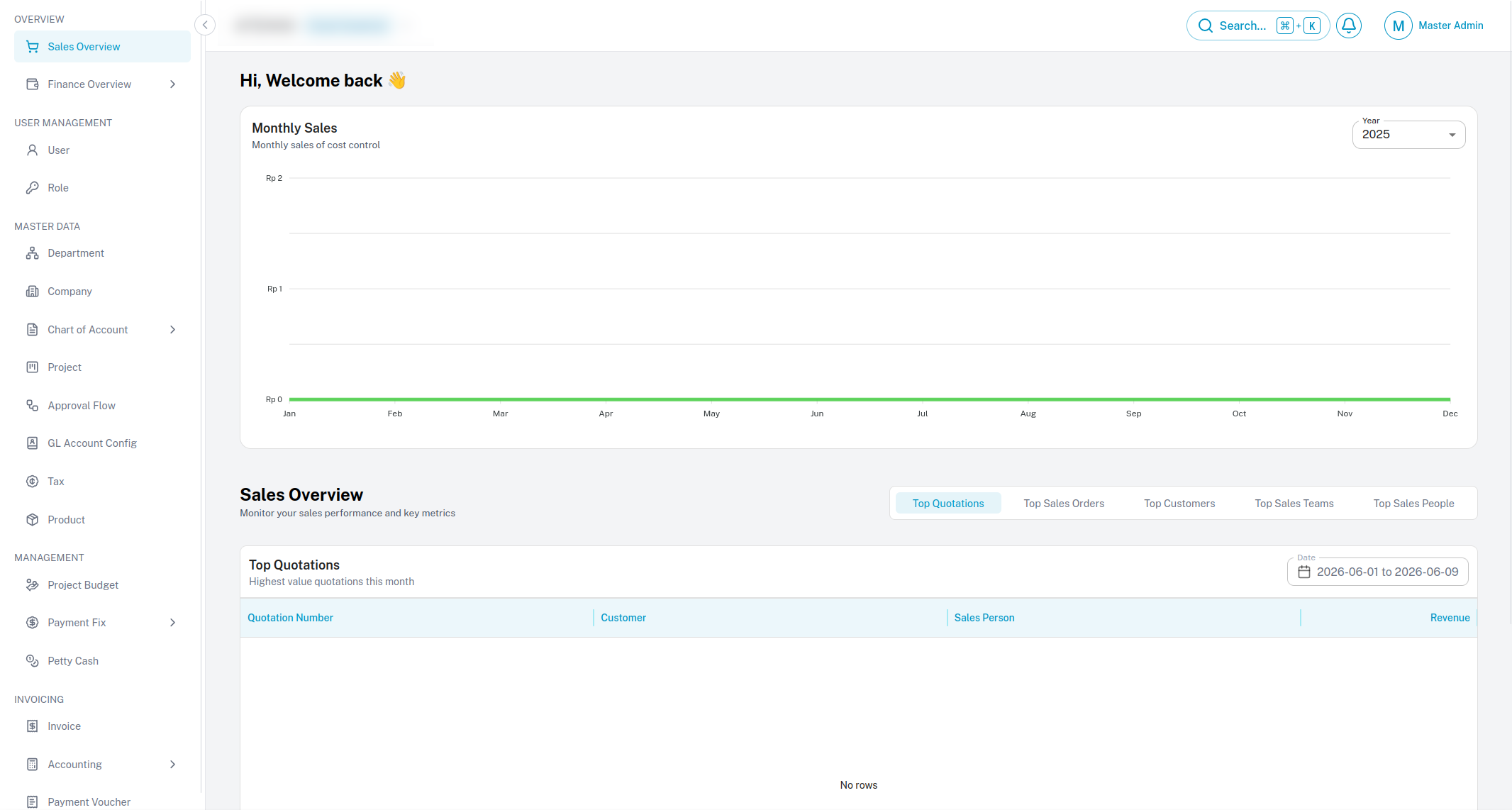Image resolution: width=1512 pixels, height=810 pixels.
Task: Open the Date range picker field
Action: pos(1377,572)
